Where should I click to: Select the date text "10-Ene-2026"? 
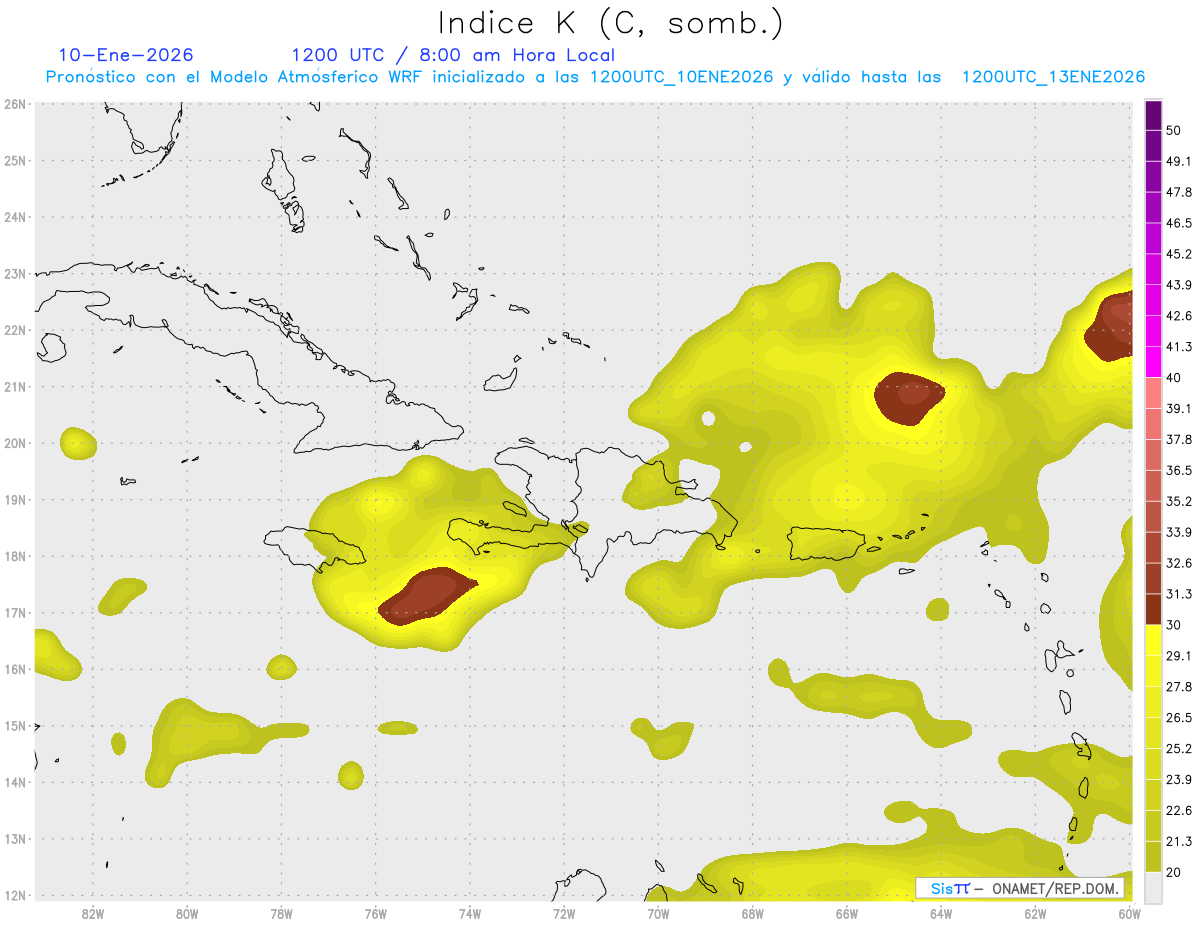coord(126,55)
